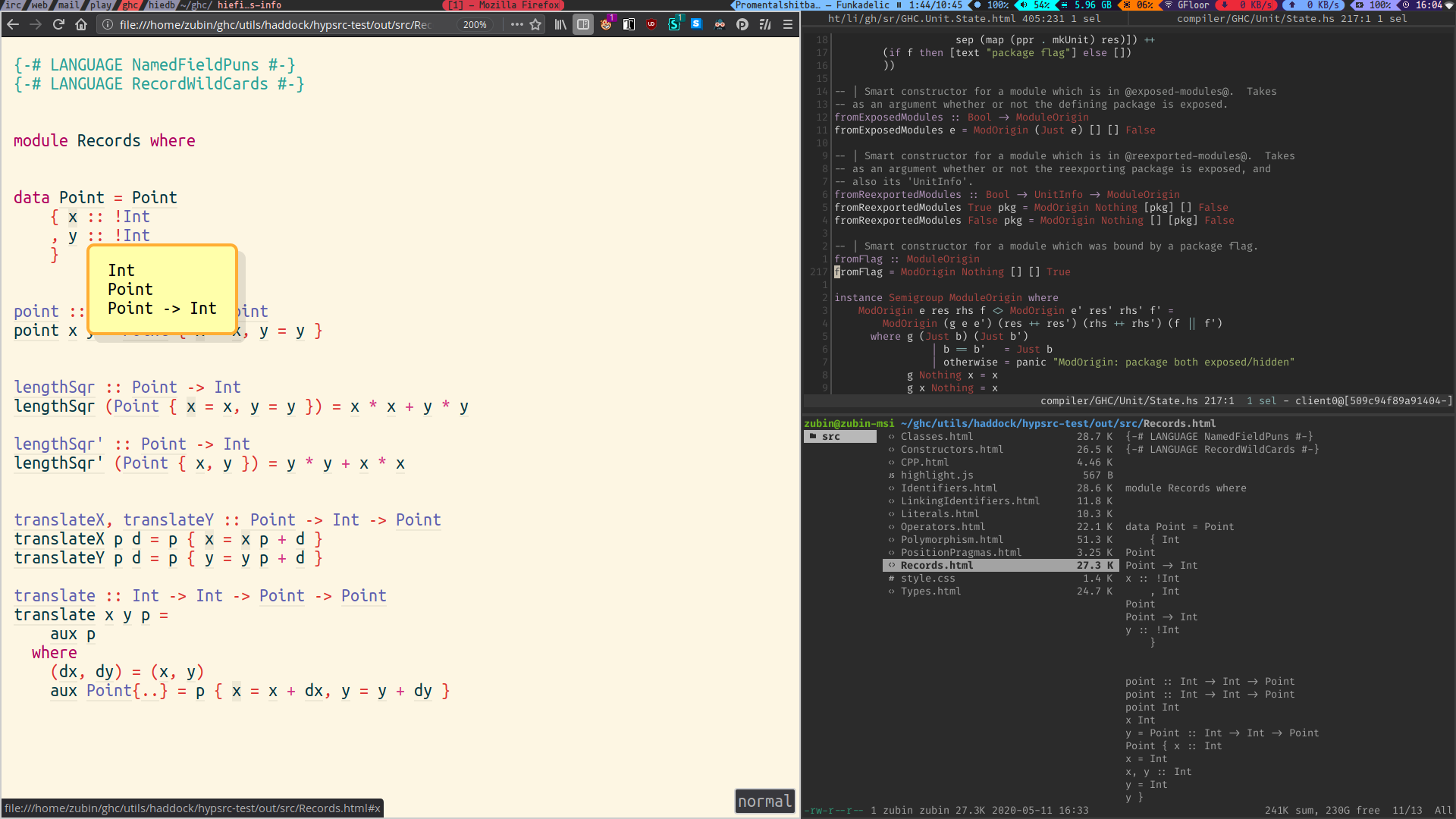Select LinkingIdentifiers.html in the file list
The image size is (1456, 819).
point(999,501)
